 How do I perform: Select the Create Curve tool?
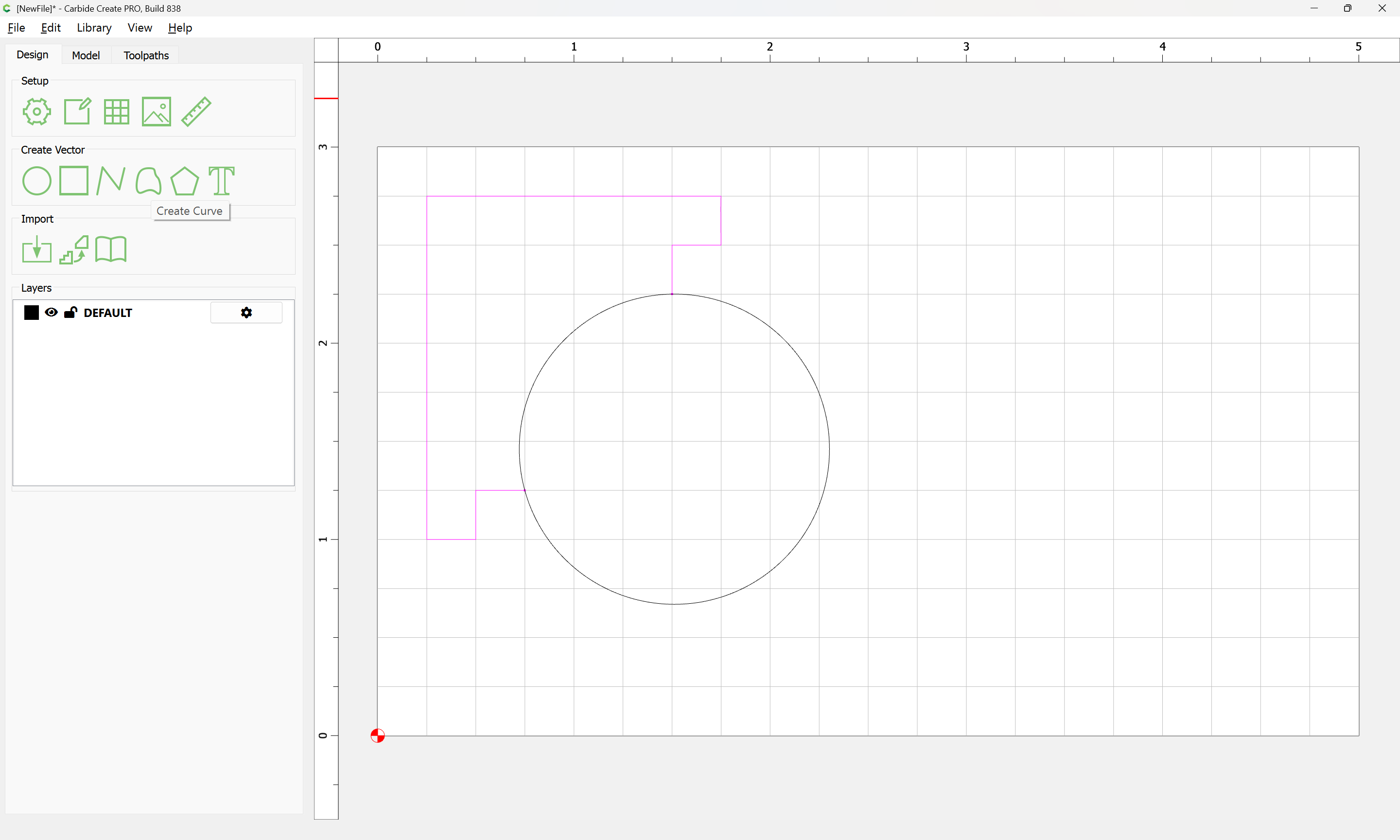(x=148, y=181)
